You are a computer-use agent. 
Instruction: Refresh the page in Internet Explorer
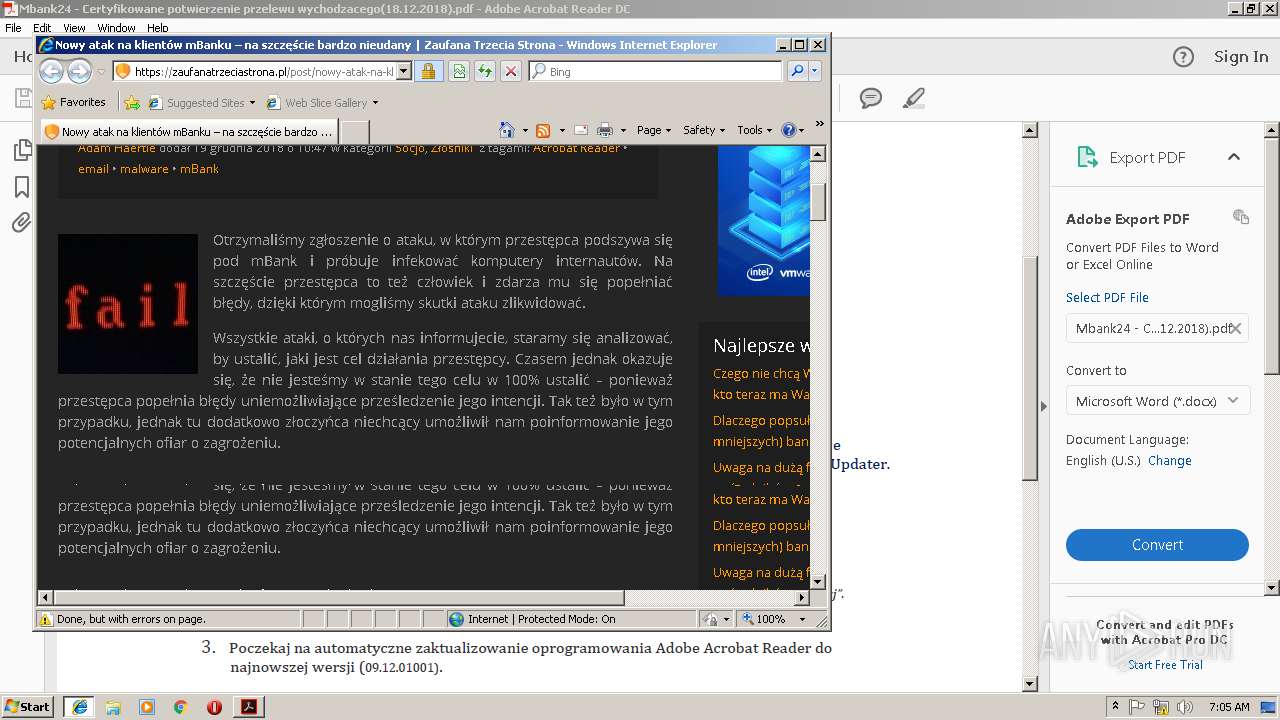(485, 71)
